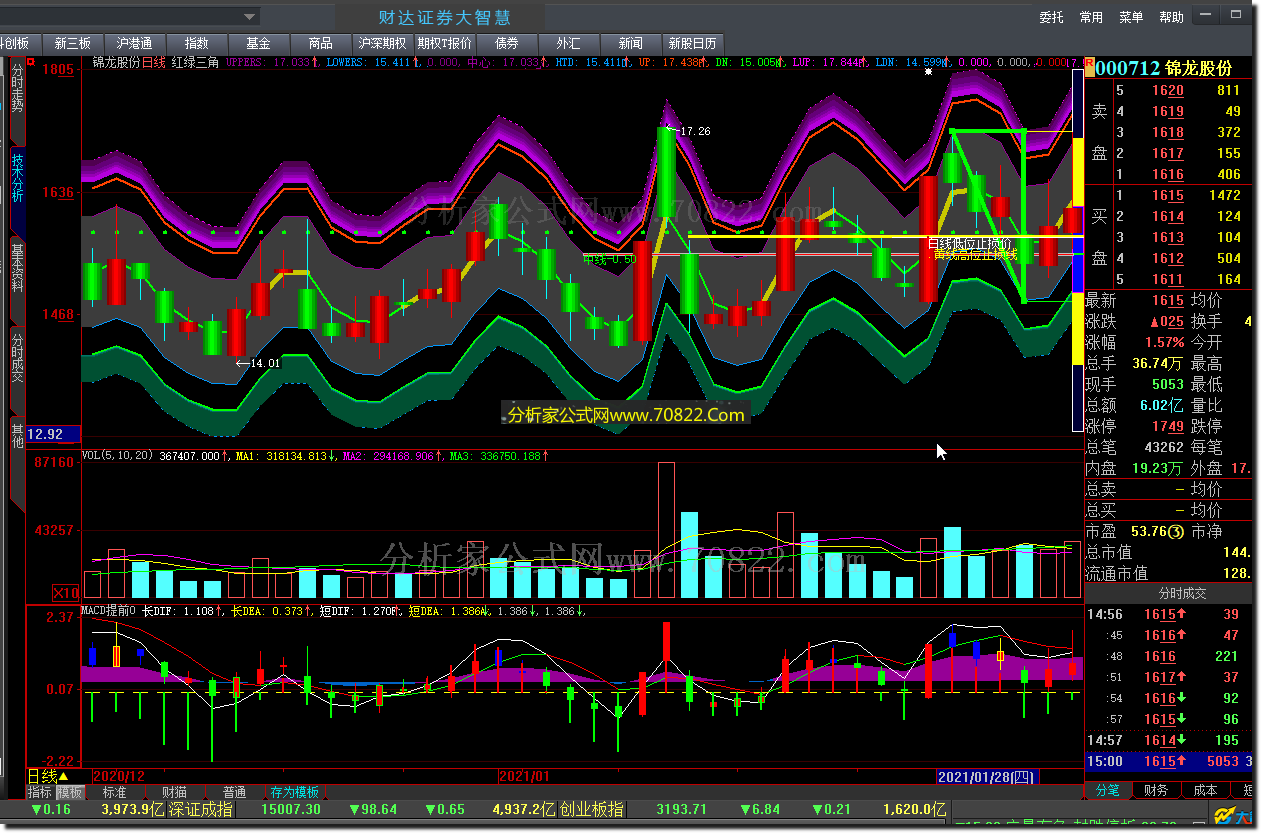Image resolution: width=1262 pixels, height=833 pixels.
Task: Open the 沪港通 market tab
Action: point(134,44)
